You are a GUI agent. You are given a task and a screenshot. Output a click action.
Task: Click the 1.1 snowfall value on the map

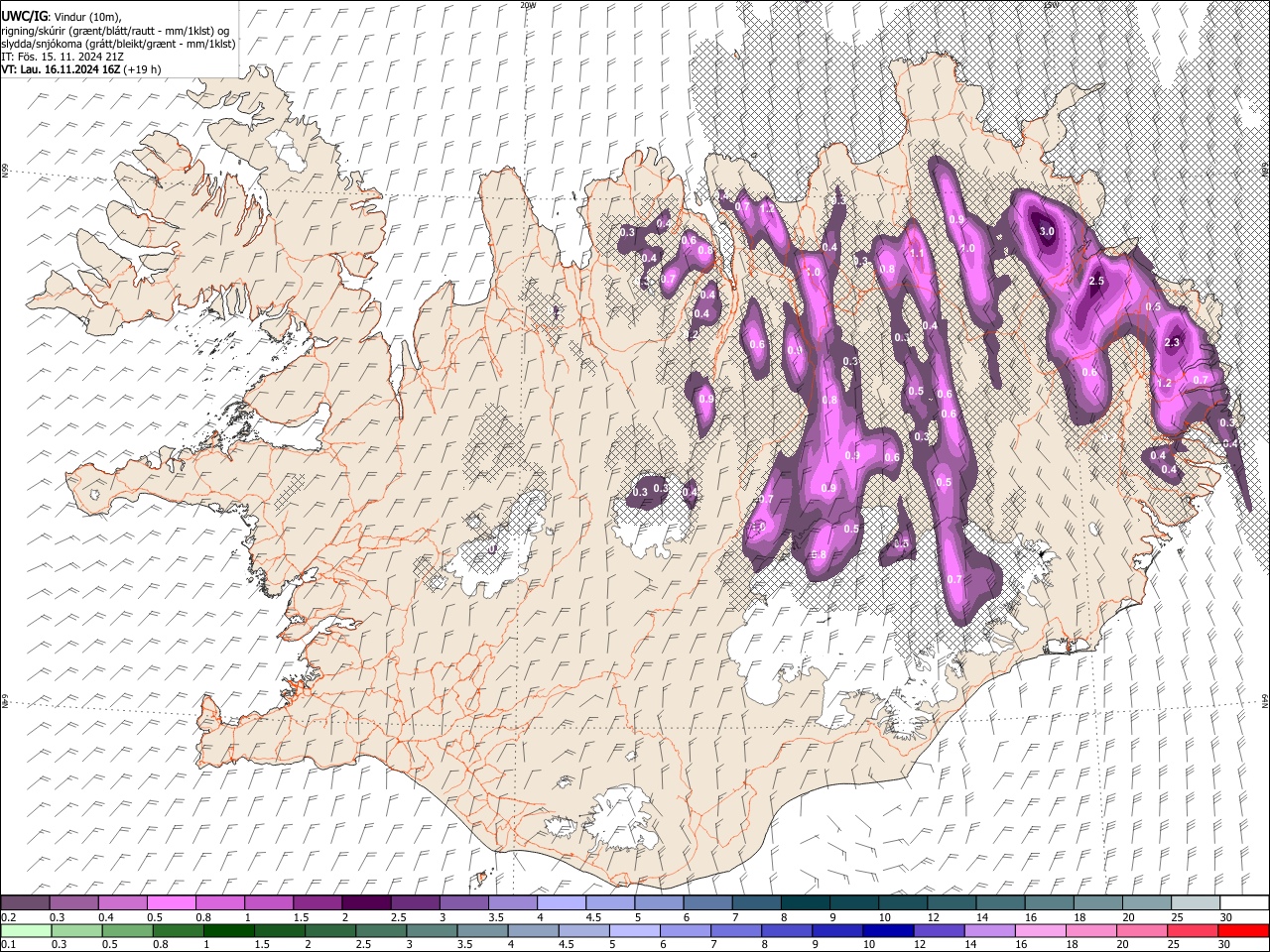[x=917, y=254]
